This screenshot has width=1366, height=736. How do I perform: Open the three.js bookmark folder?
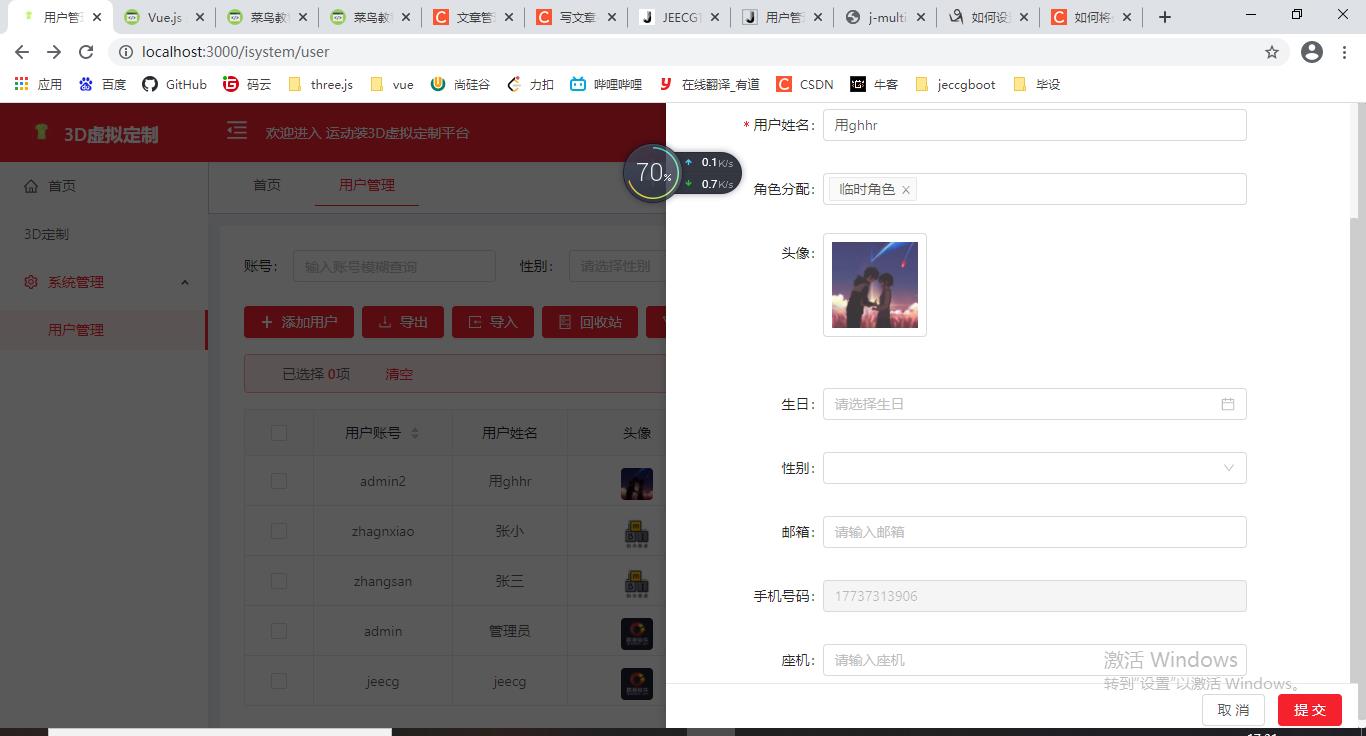[x=320, y=84]
